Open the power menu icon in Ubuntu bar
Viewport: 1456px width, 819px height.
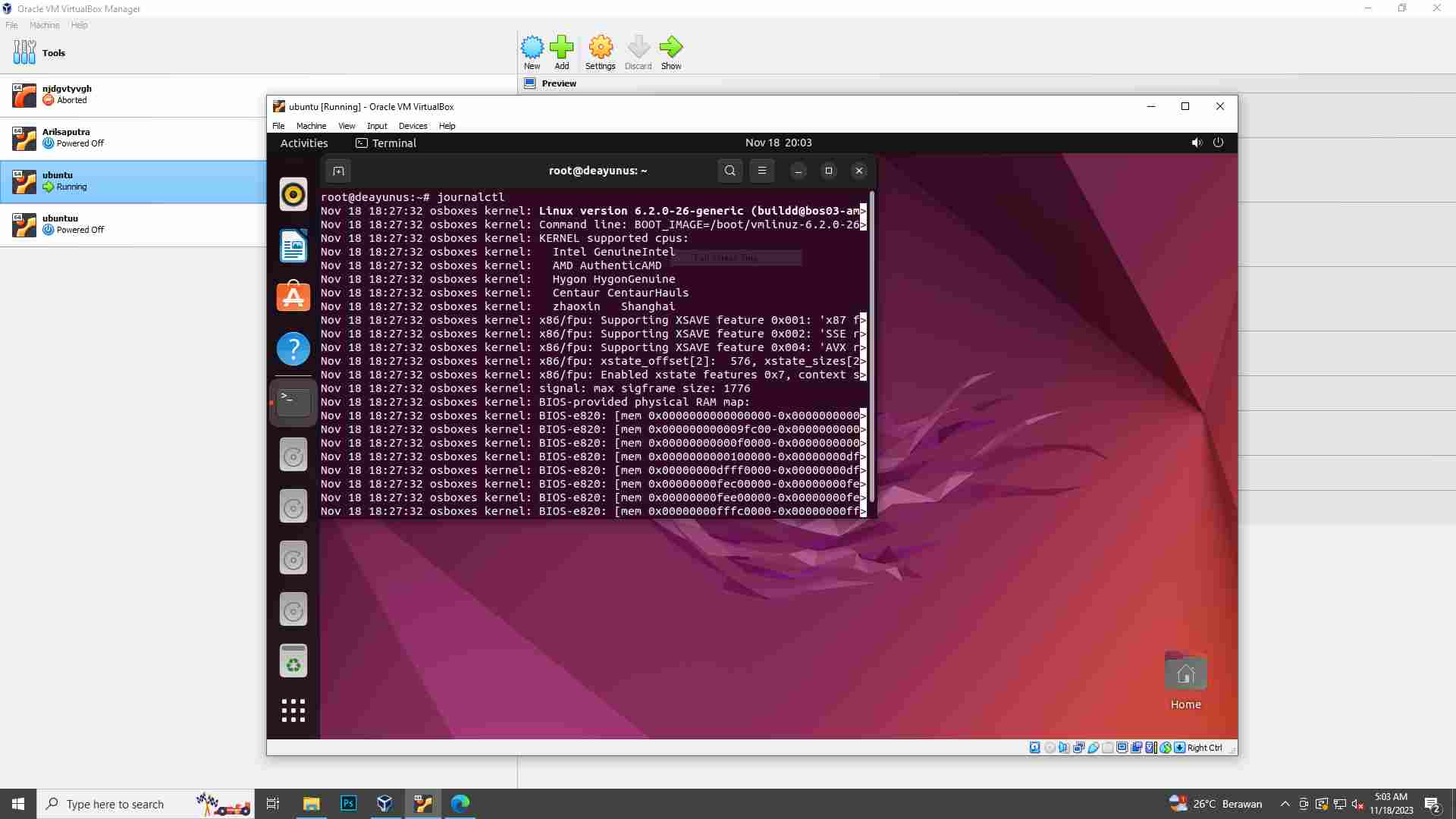tap(1218, 143)
